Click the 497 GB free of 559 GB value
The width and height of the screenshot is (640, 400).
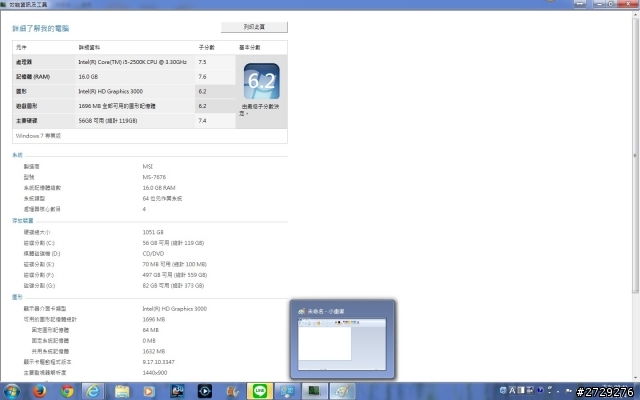click(175, 275)
